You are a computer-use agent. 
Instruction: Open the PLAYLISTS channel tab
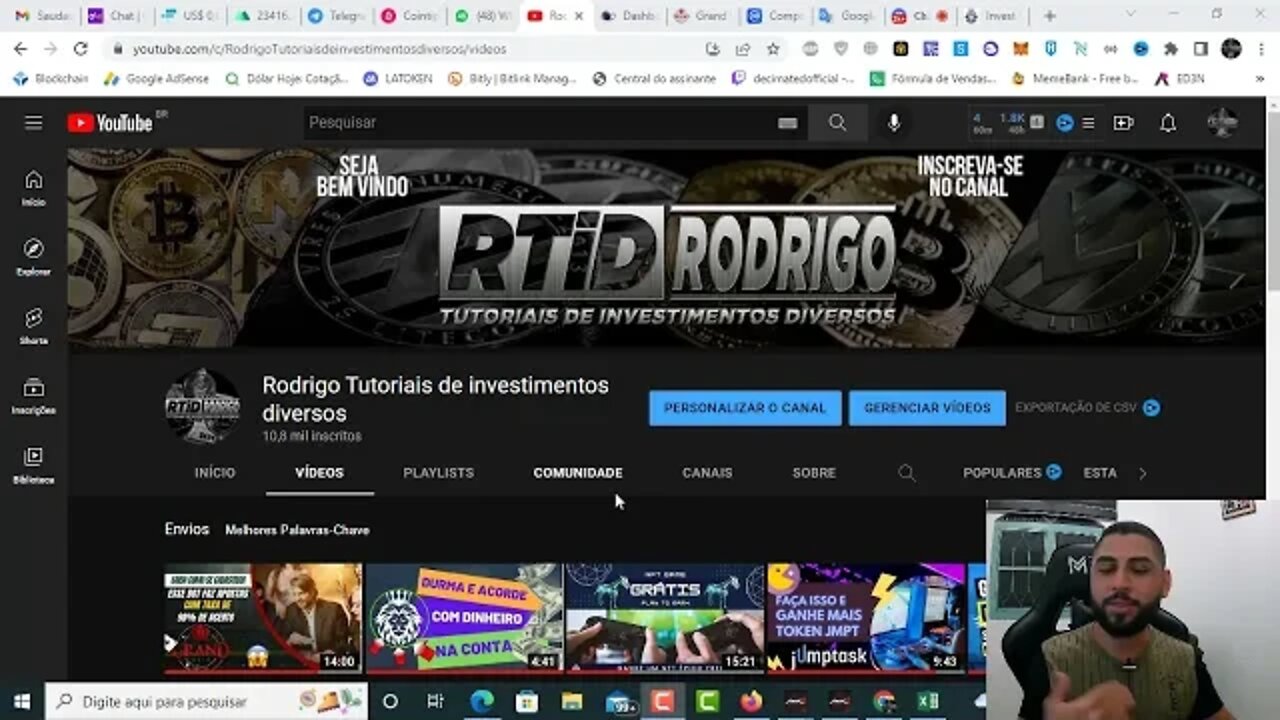point(438,473)
